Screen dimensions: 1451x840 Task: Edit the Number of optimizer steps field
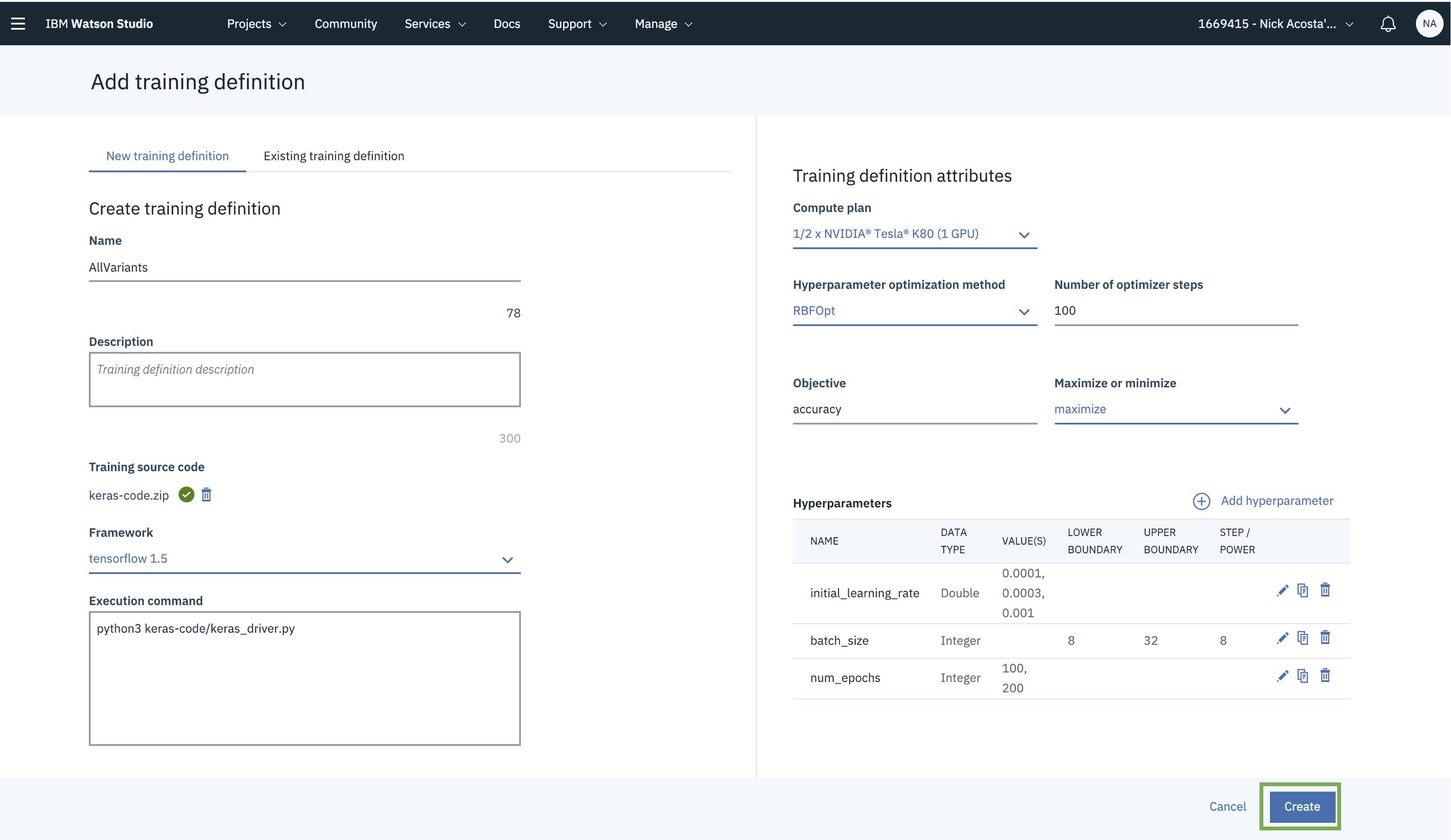click(x=1176, y=312)
